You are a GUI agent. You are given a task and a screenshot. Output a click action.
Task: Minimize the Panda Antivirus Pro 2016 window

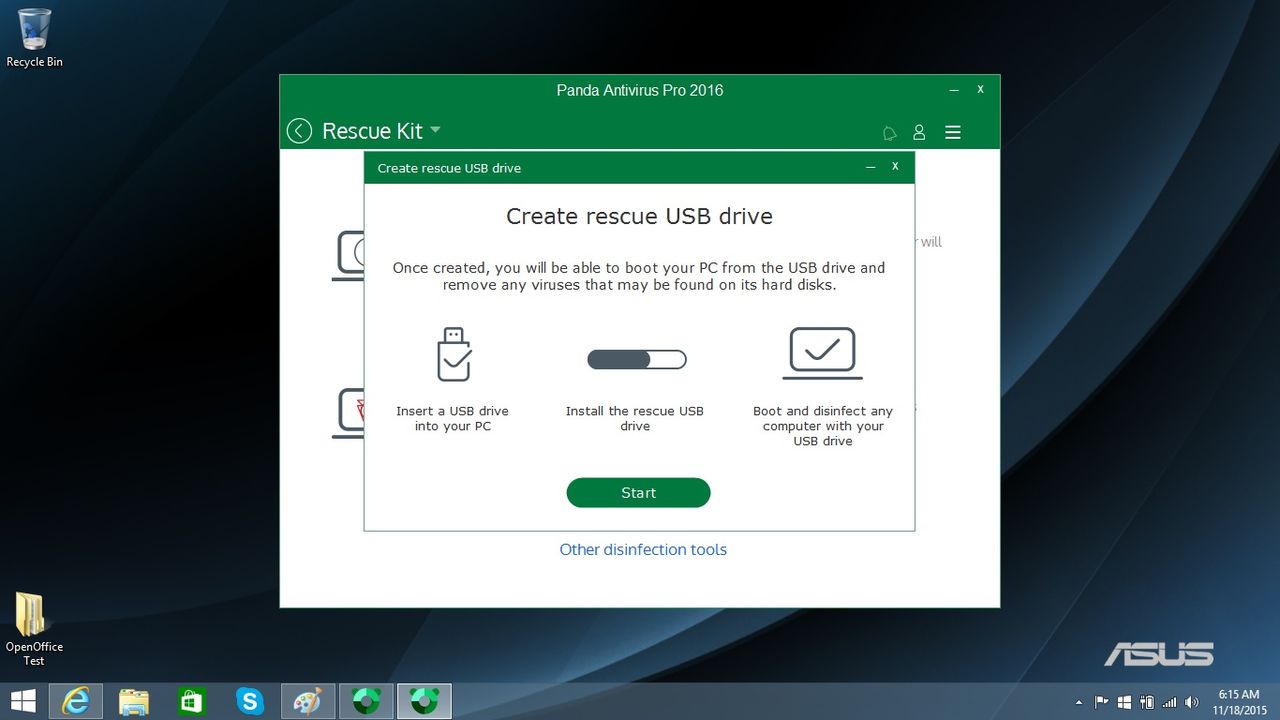[x=955, y=90]
